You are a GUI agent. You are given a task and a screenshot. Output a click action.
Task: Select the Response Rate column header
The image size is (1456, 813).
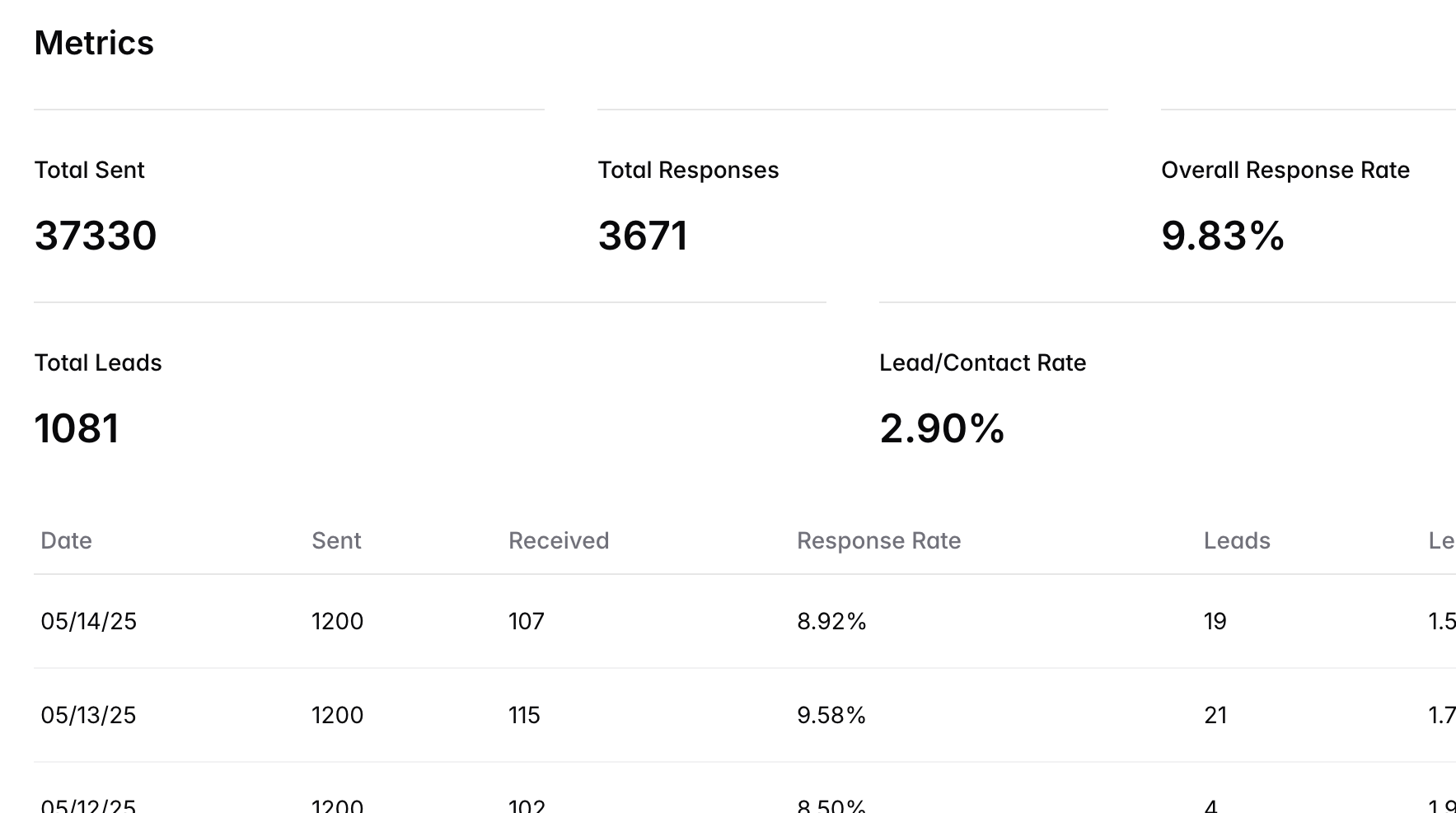[878, 540]
